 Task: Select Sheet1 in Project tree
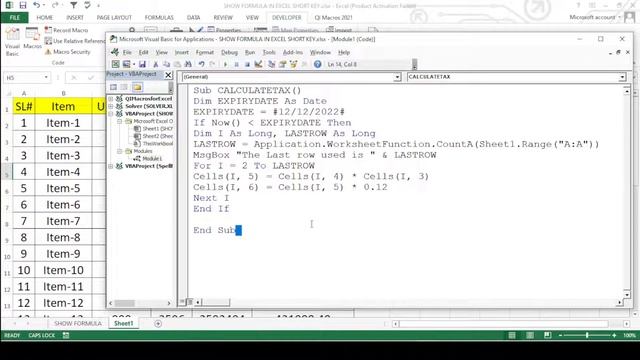[153, 129]
